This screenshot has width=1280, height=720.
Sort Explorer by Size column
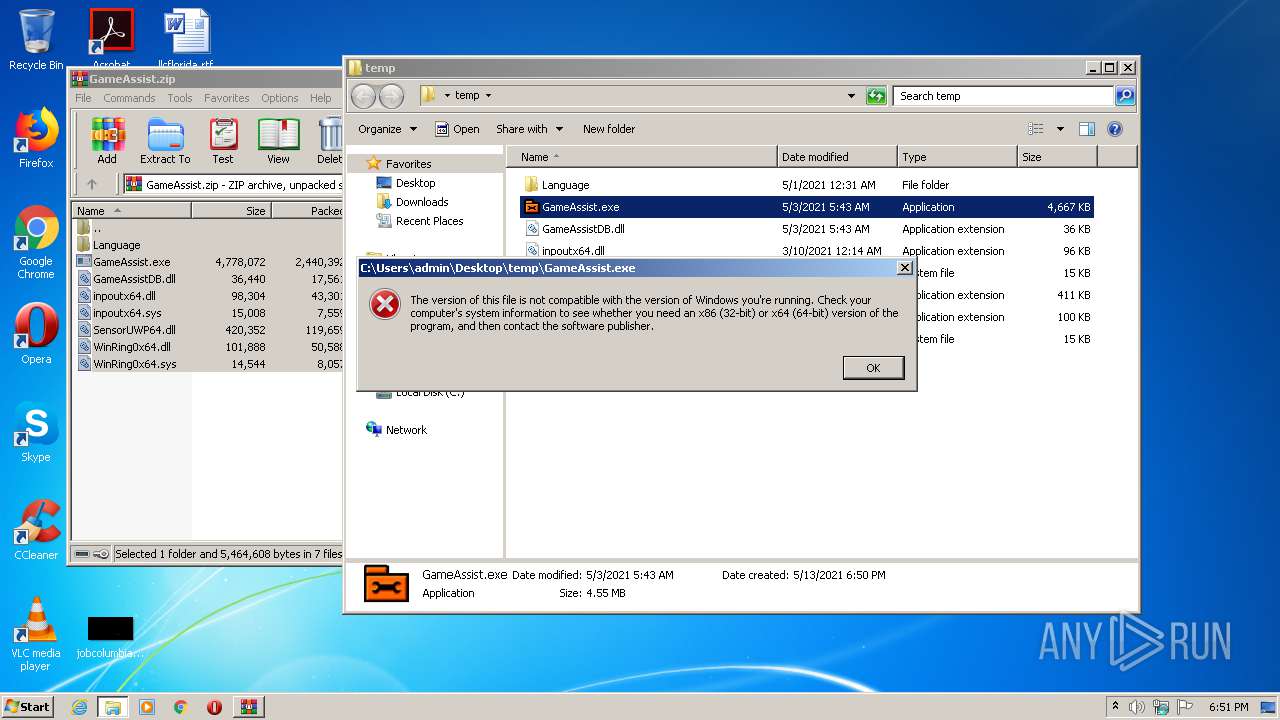click(x=1057, y=157)
